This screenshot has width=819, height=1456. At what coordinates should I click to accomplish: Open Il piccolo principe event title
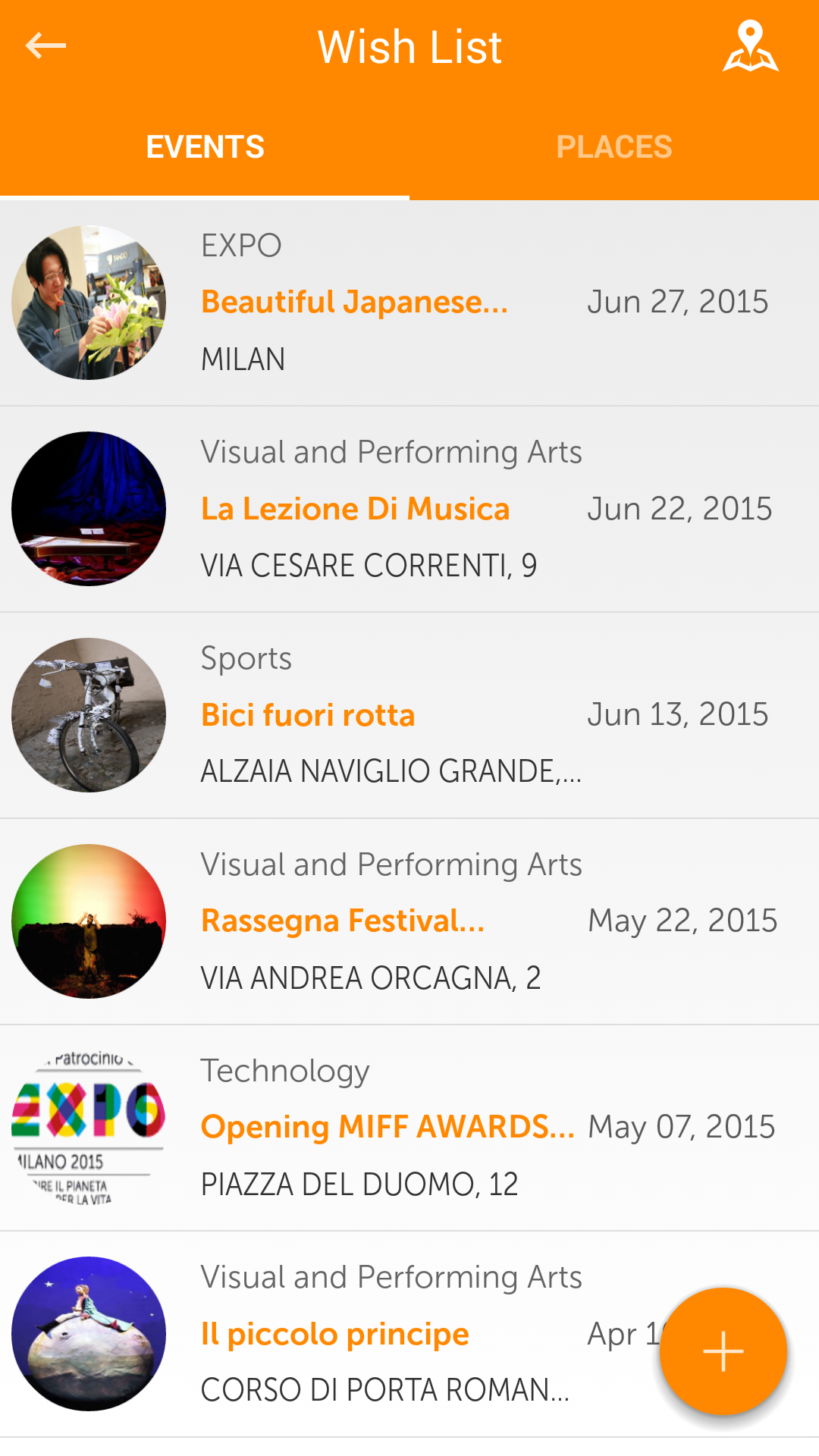tap(335, 1334)
